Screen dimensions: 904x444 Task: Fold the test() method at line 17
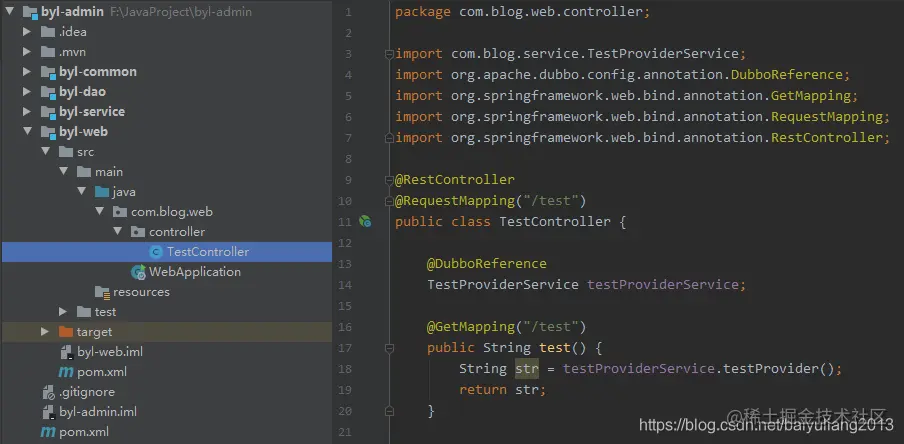[x=389, y=348]
